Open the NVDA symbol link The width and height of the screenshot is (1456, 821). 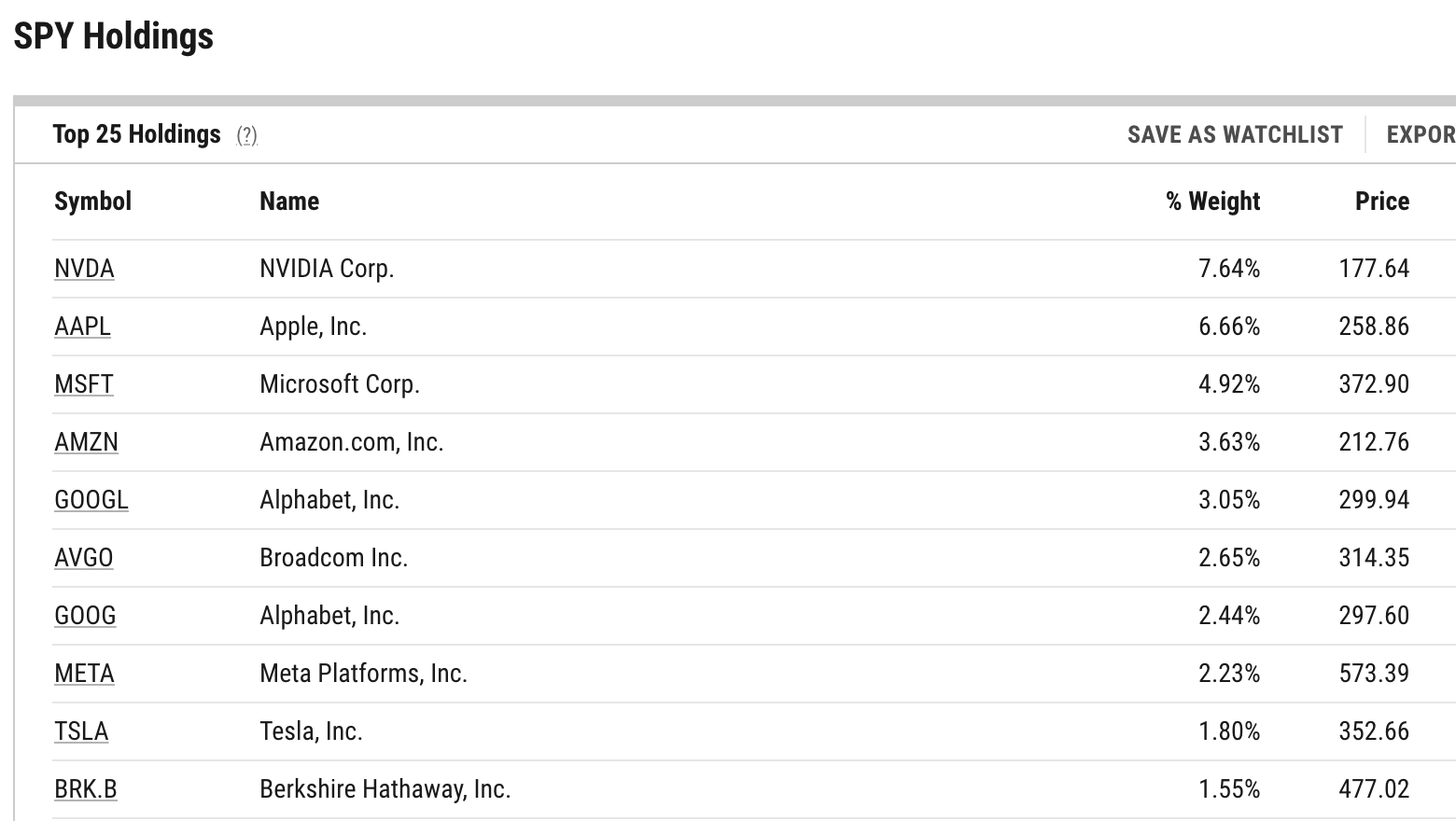click(84, 269)
